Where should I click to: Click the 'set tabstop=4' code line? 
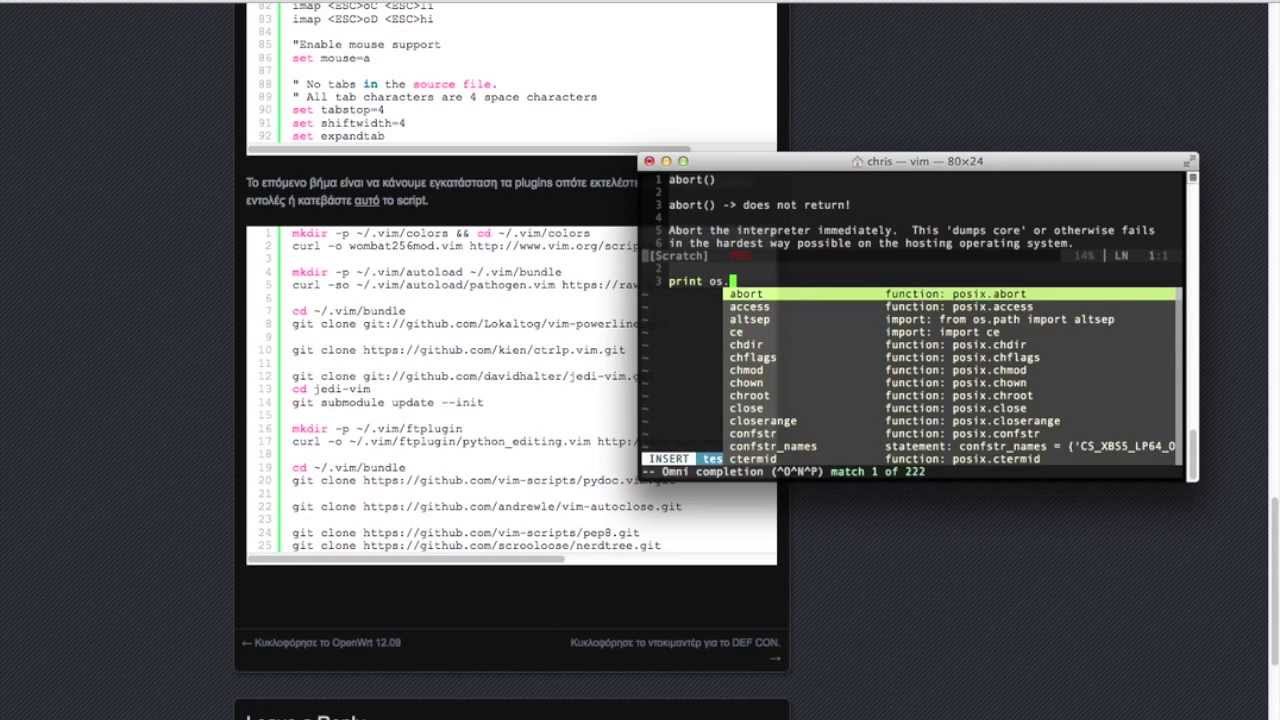coord(338,110)
